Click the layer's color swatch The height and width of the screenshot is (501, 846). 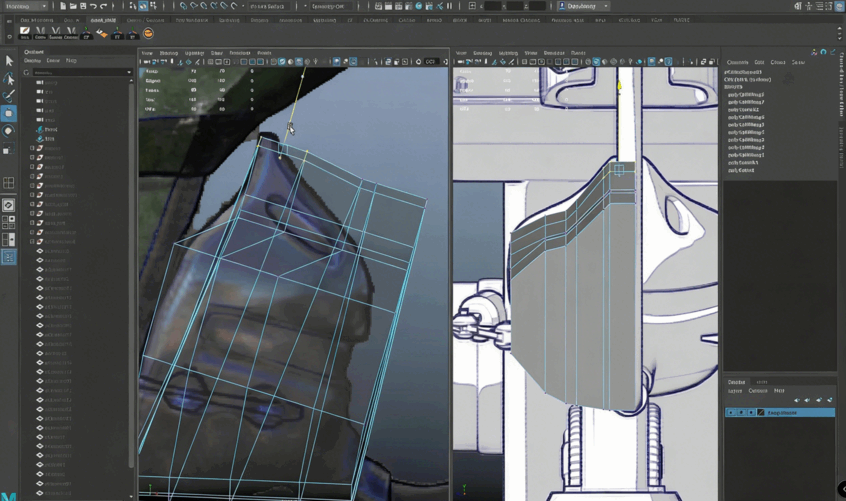(761, 413)
